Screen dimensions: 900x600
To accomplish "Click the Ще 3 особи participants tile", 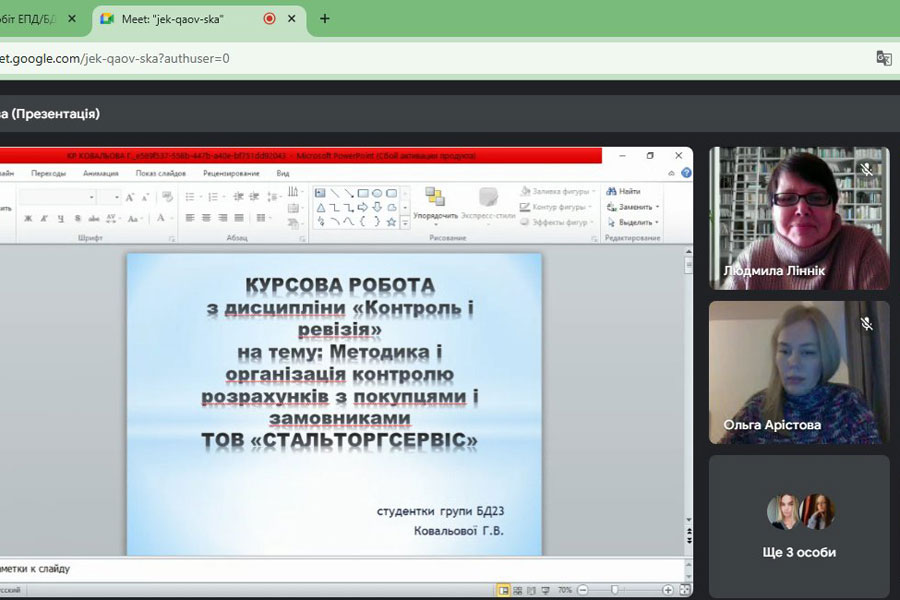I will 799,526.
